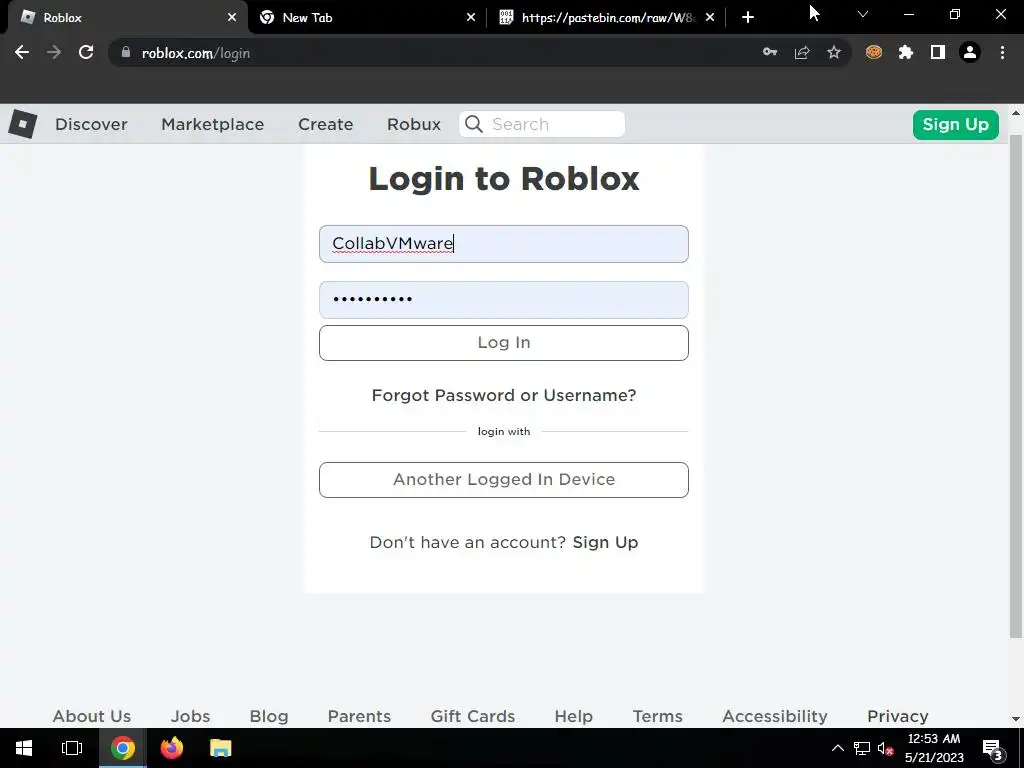This screenshot has width=1024, height=768.
Task: Open the Create nav item
Action: point(326,124)
